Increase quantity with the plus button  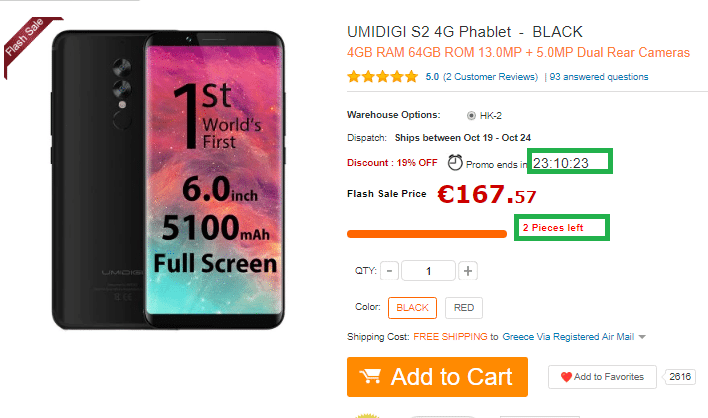coord(468,271)
